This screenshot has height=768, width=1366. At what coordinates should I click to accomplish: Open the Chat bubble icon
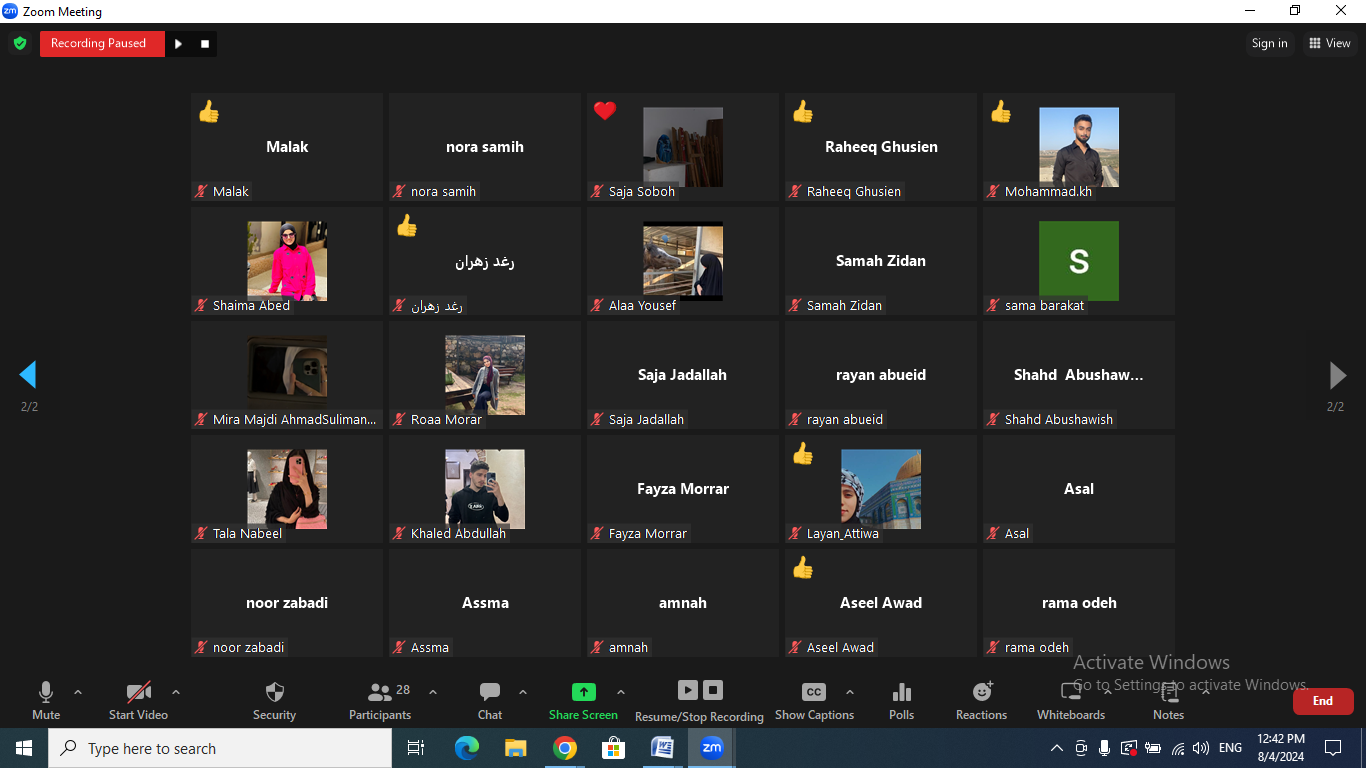pyautogui.click(x=490, y=692)
